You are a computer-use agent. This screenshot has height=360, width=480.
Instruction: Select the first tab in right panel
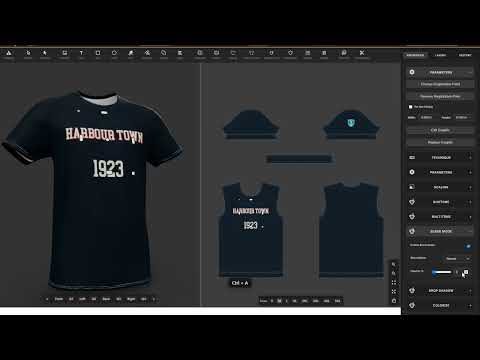click(x=415, y=55)
